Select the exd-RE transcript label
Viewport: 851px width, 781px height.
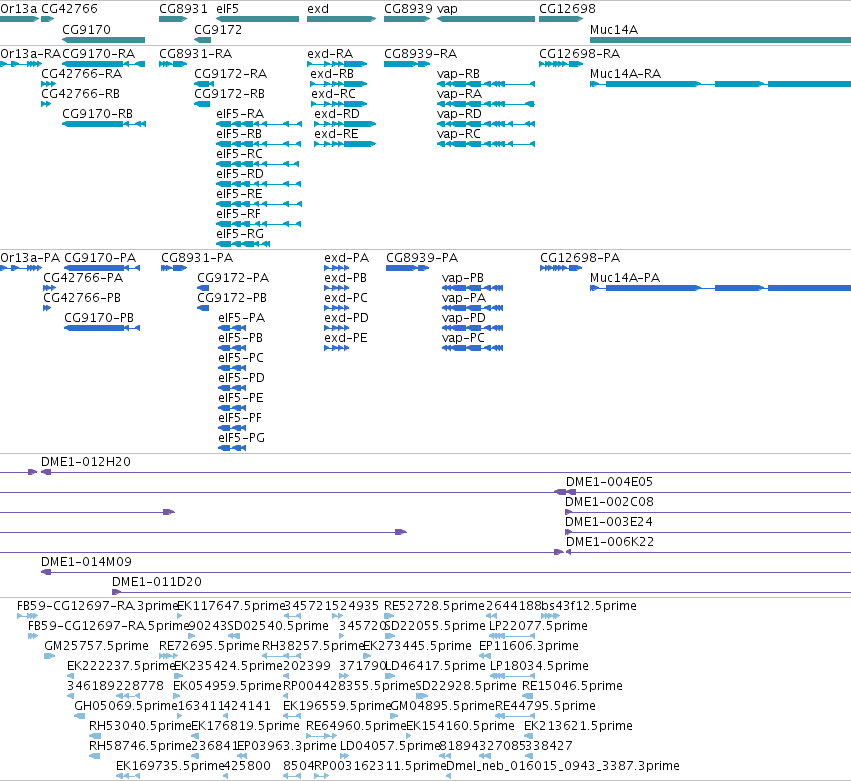coord(336,134)
